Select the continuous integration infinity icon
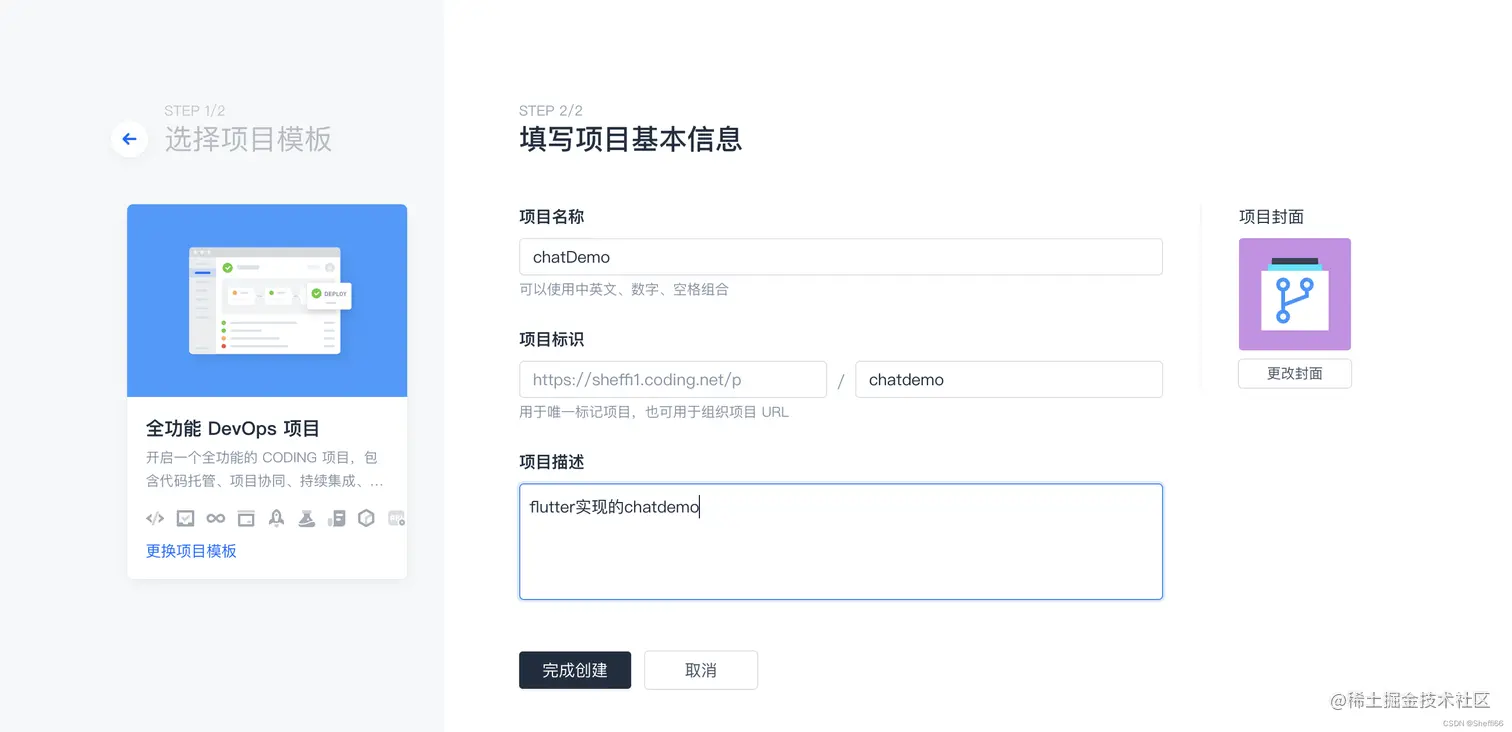This screenshot has height=732, width=1512. pos(216,518)
